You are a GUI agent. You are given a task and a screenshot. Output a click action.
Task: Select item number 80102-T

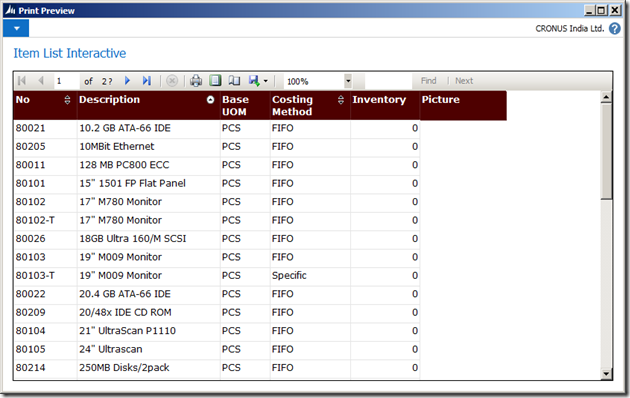[35, 220]
